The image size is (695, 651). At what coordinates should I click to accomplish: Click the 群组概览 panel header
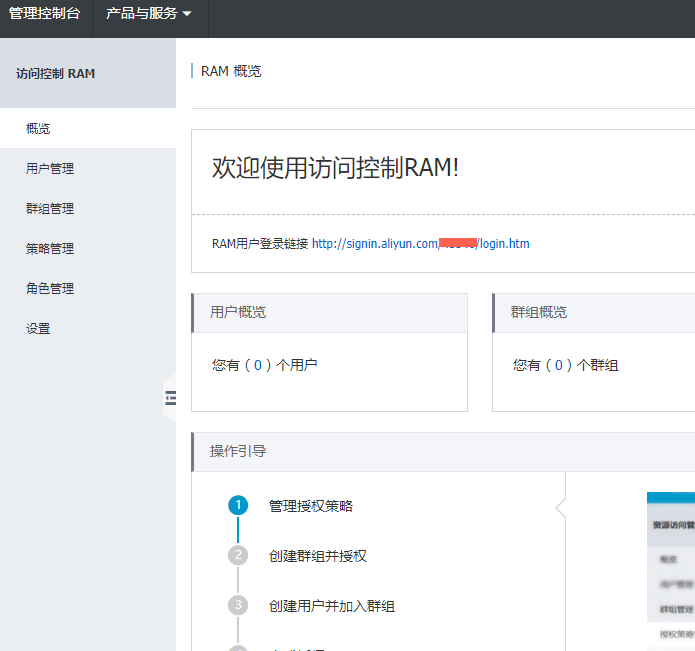[x=593, y=312]
